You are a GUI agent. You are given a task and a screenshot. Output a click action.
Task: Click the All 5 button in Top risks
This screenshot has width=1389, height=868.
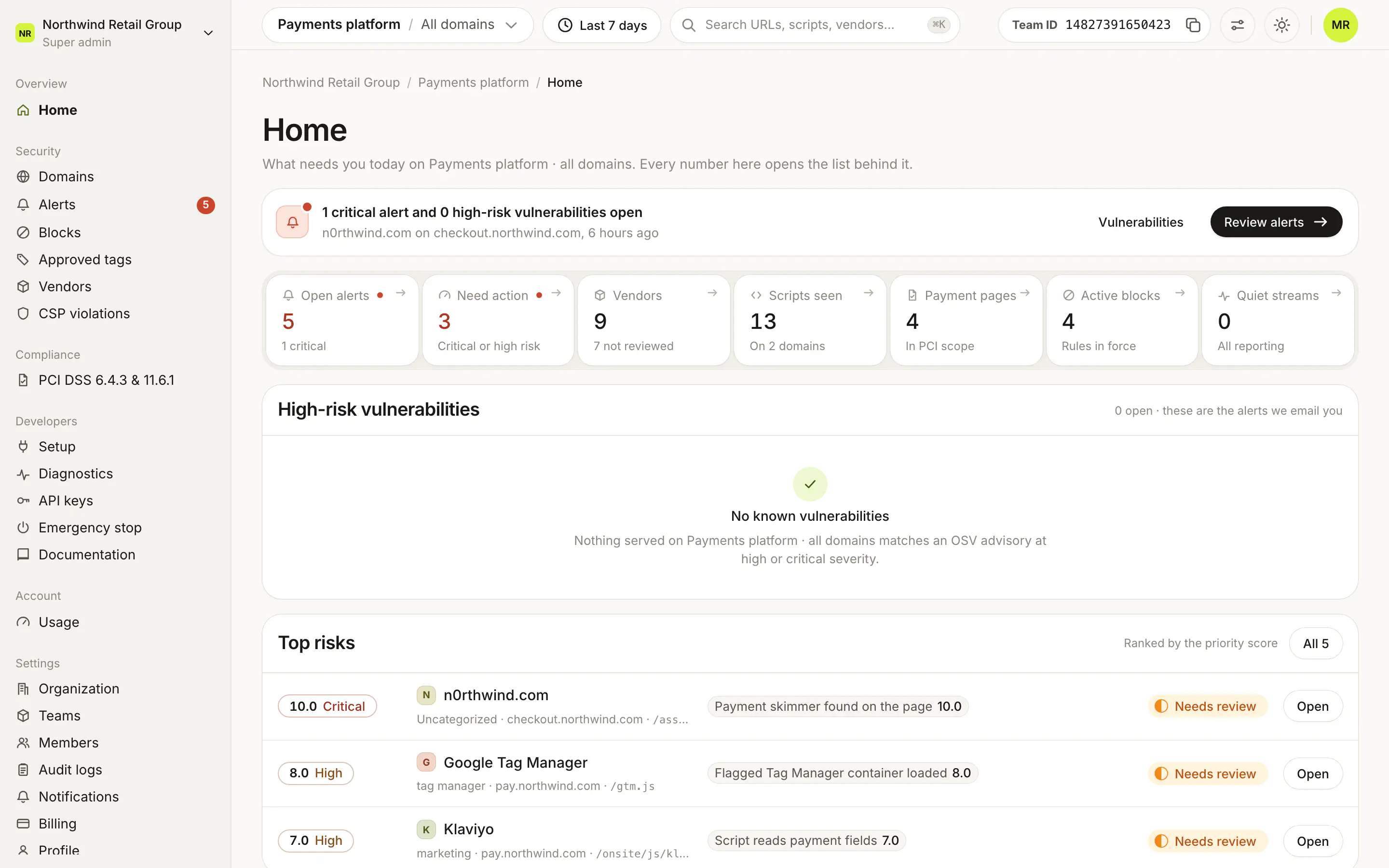(x=1316, y=644)
